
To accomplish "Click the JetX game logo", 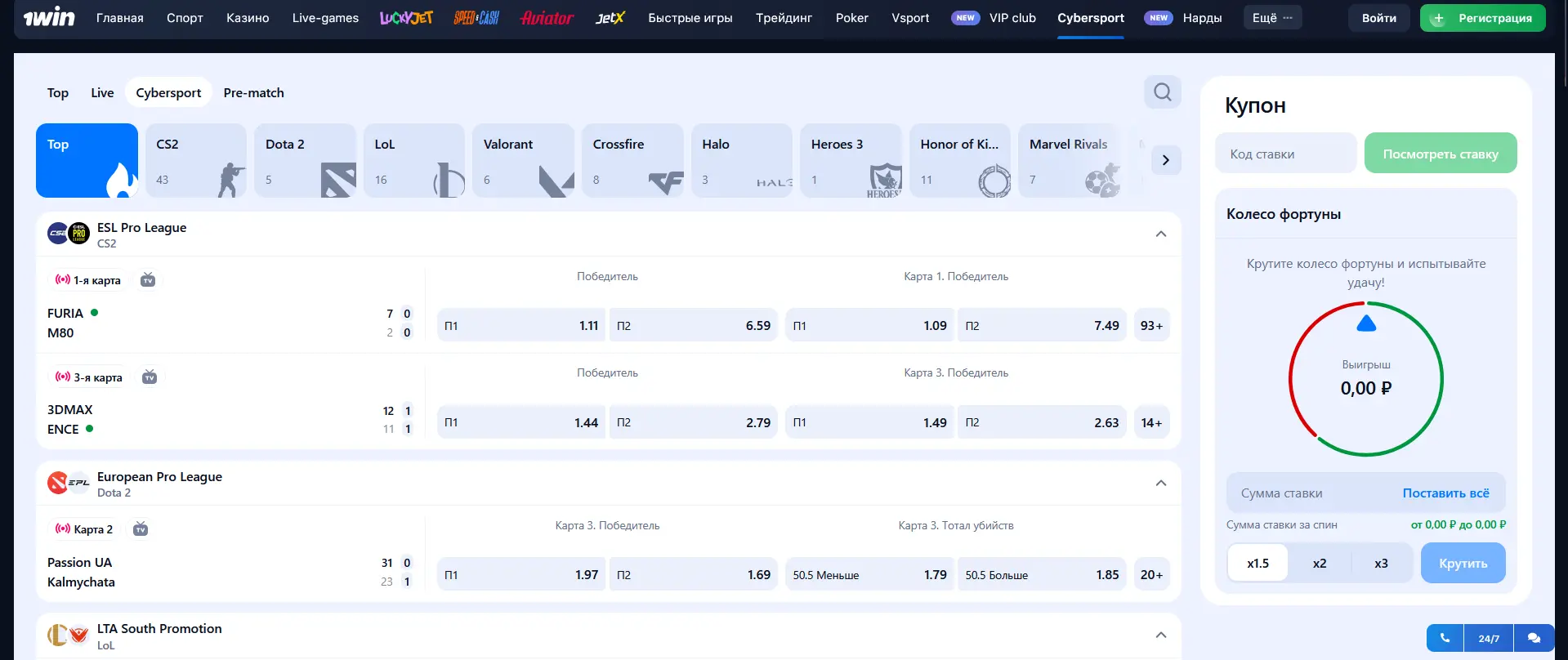I will click(x=610, y=18).
